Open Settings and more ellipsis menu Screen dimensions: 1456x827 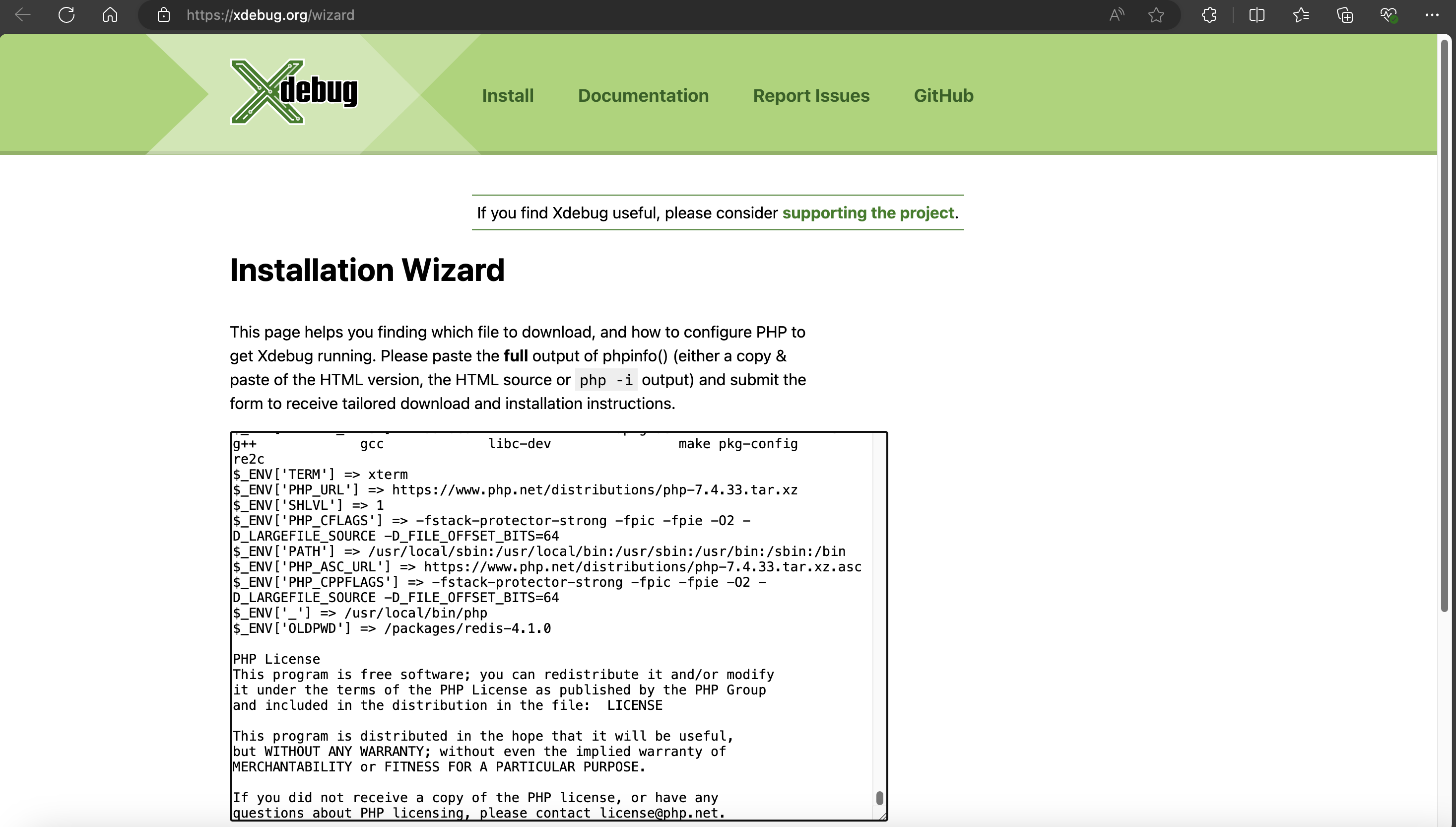(x=1432, y=15)
